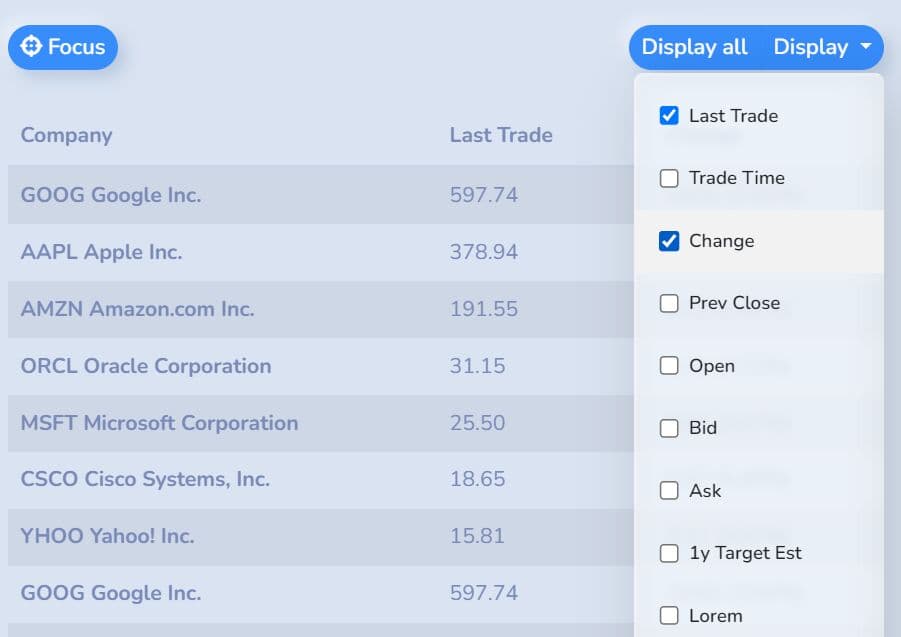Click the AMZN Amazon.com Inc. row
This screenshot has height=637, width=901.
(137, 309)
